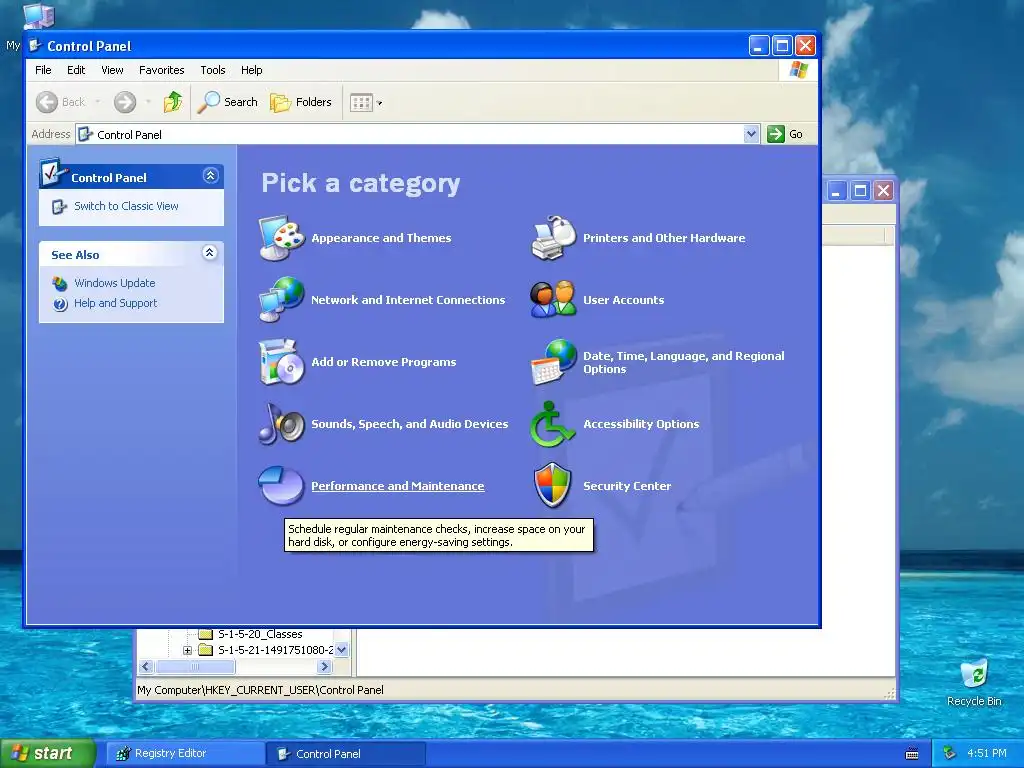
Task: Click the Switch to Classic View link
Action: (x=126, y=206)
